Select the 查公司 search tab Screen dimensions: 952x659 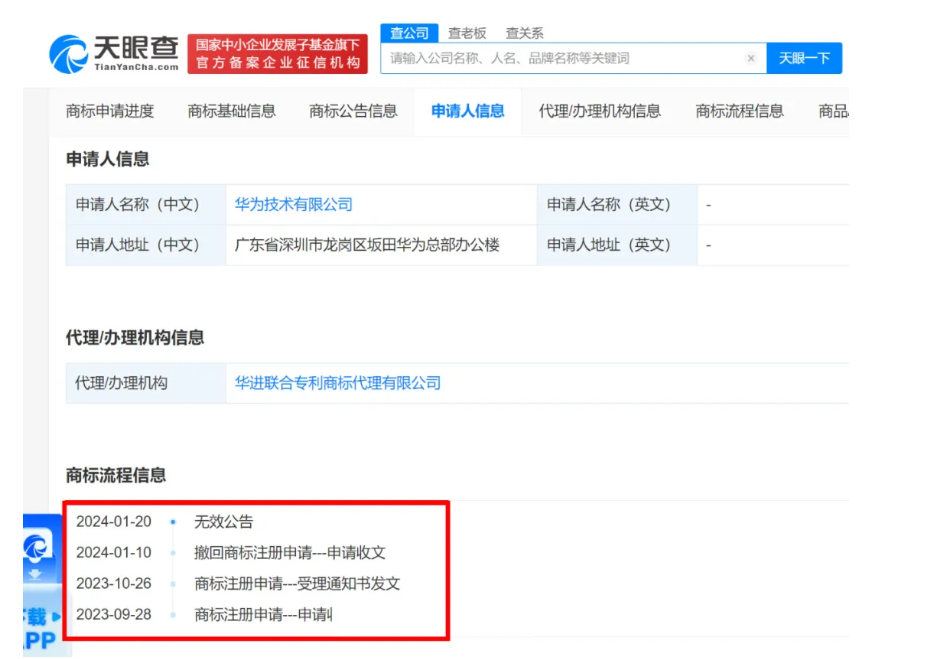tap(409, 33)
